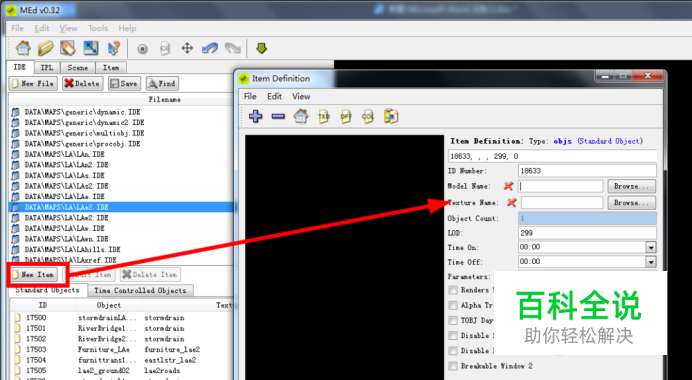Toggle the first Disable checkbox
This screenshot has width=692, height=380.
pos(453,335)
